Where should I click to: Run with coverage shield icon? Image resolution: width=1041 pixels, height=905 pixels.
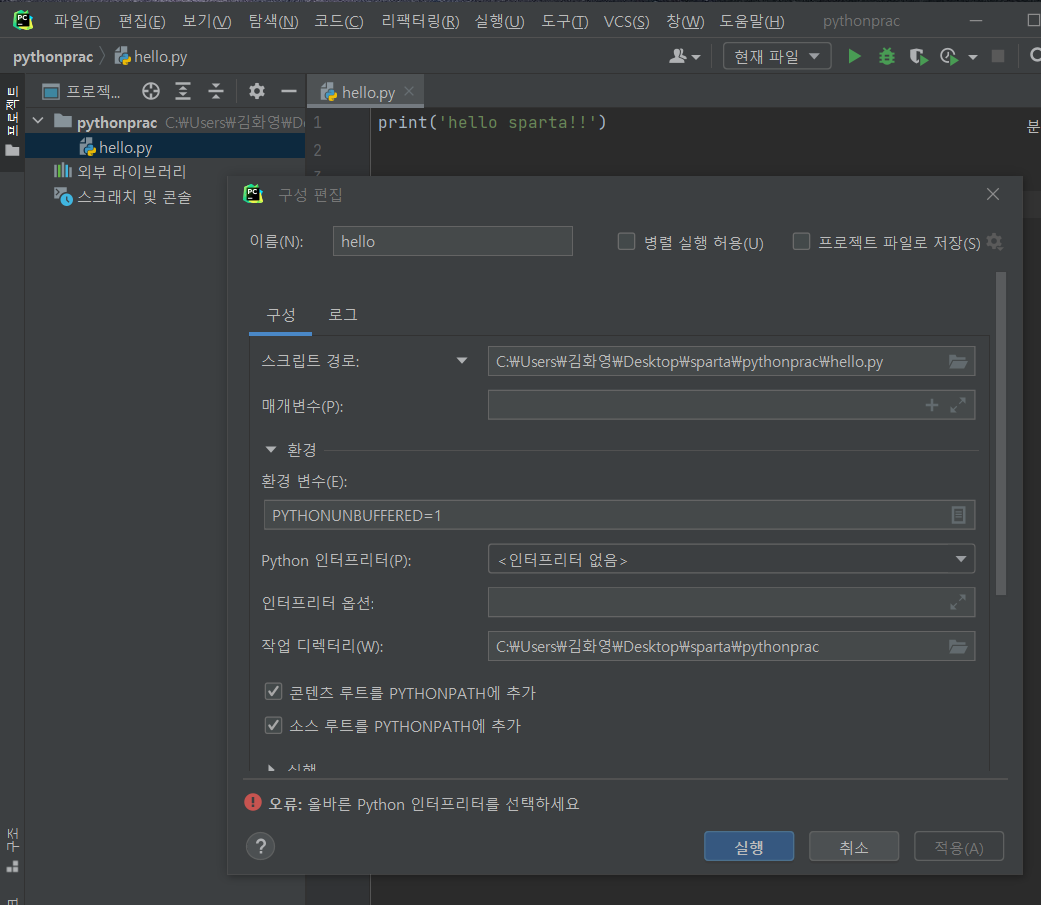point(918,56)
